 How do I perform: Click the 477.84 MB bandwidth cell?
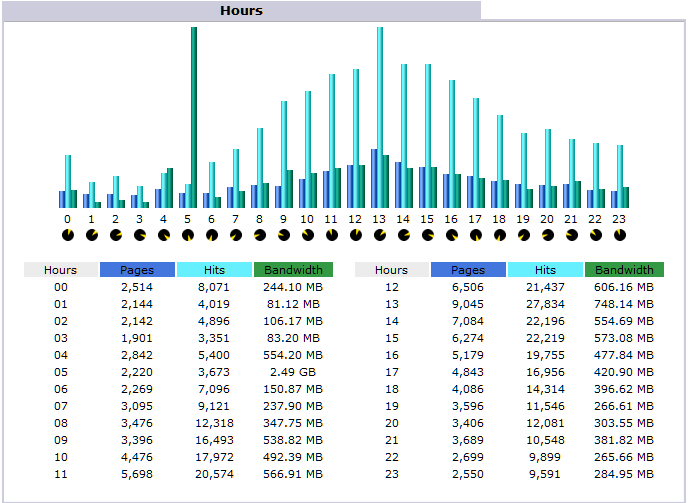pyautogui.click(x=624, y=355)
